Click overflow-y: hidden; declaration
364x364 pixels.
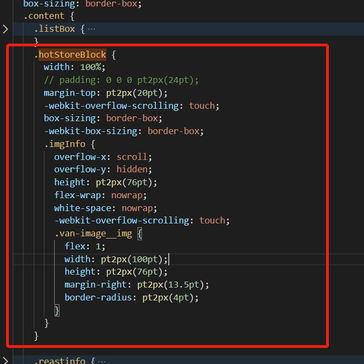(103, 169)
